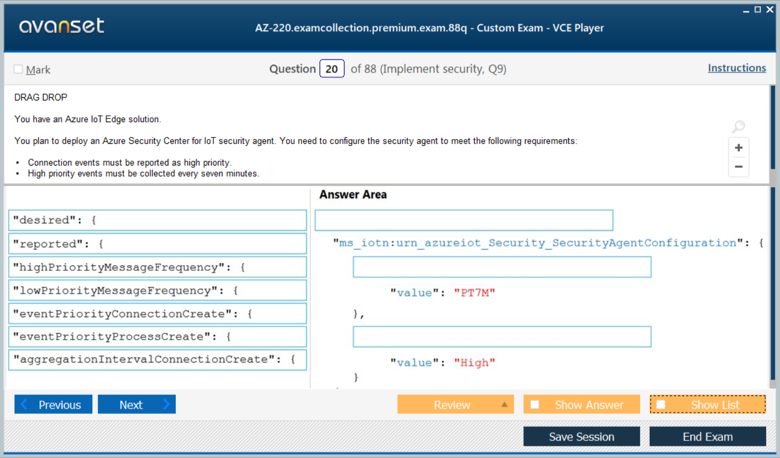The height and width of the screenshot is (458, 780).
Task: Click the answer box above "High" value
Action: 502,337
